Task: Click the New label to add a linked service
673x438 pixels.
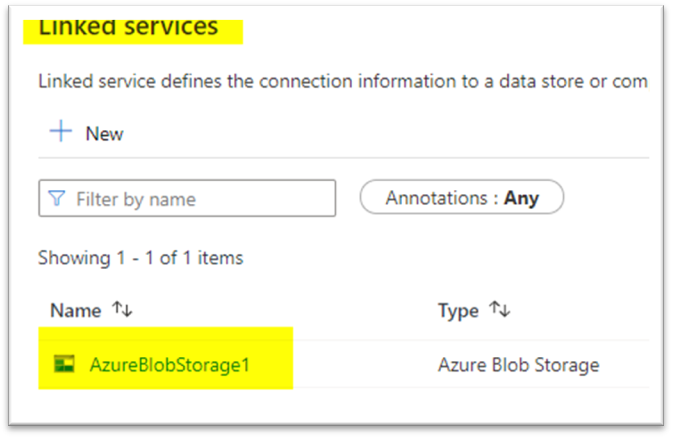Action: [104, 133]
